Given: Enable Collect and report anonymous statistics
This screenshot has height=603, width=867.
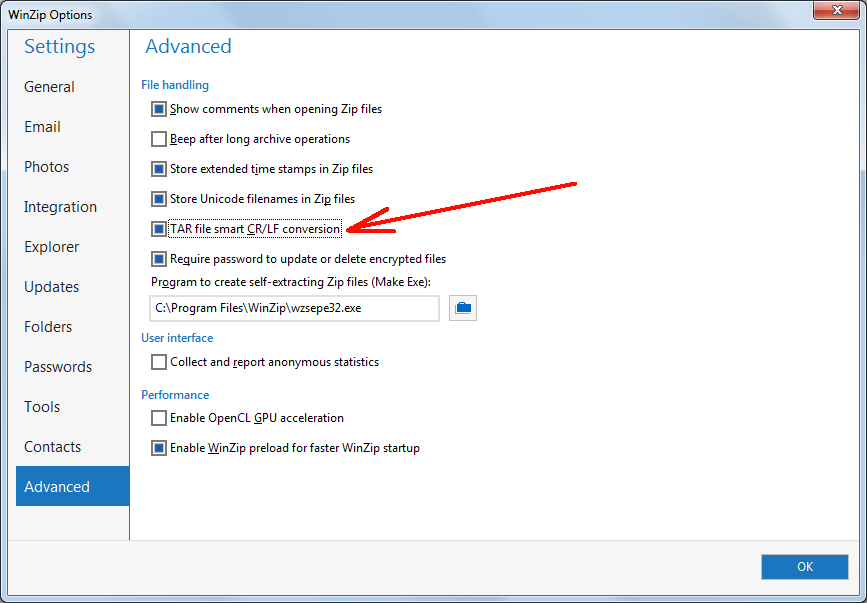Looking at the screenshot, I should coord(159,362).
